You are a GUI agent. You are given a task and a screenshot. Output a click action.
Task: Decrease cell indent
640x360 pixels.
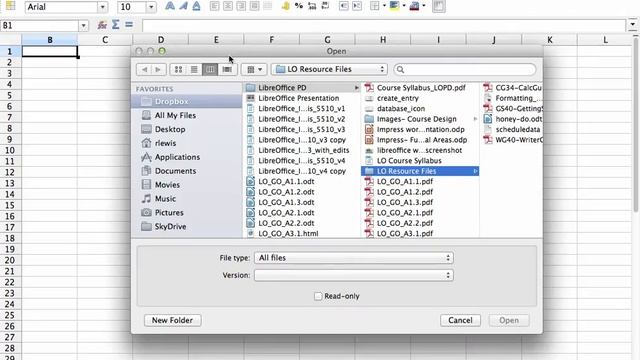point(344,6)
